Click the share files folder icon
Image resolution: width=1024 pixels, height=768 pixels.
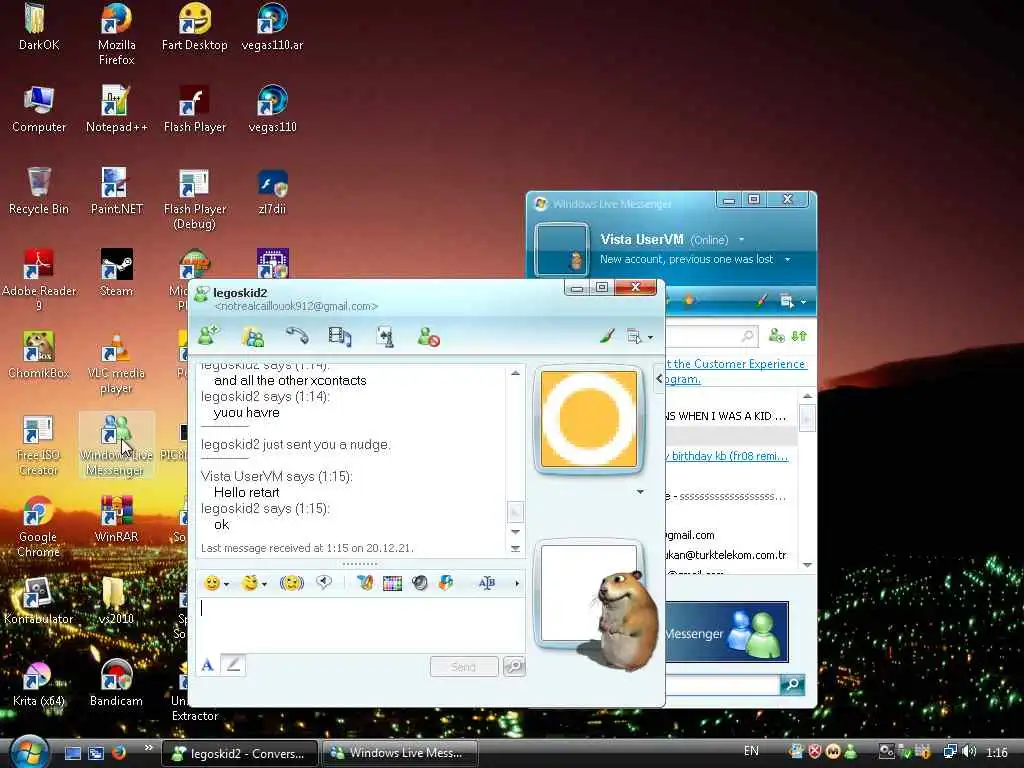point(253,337)
